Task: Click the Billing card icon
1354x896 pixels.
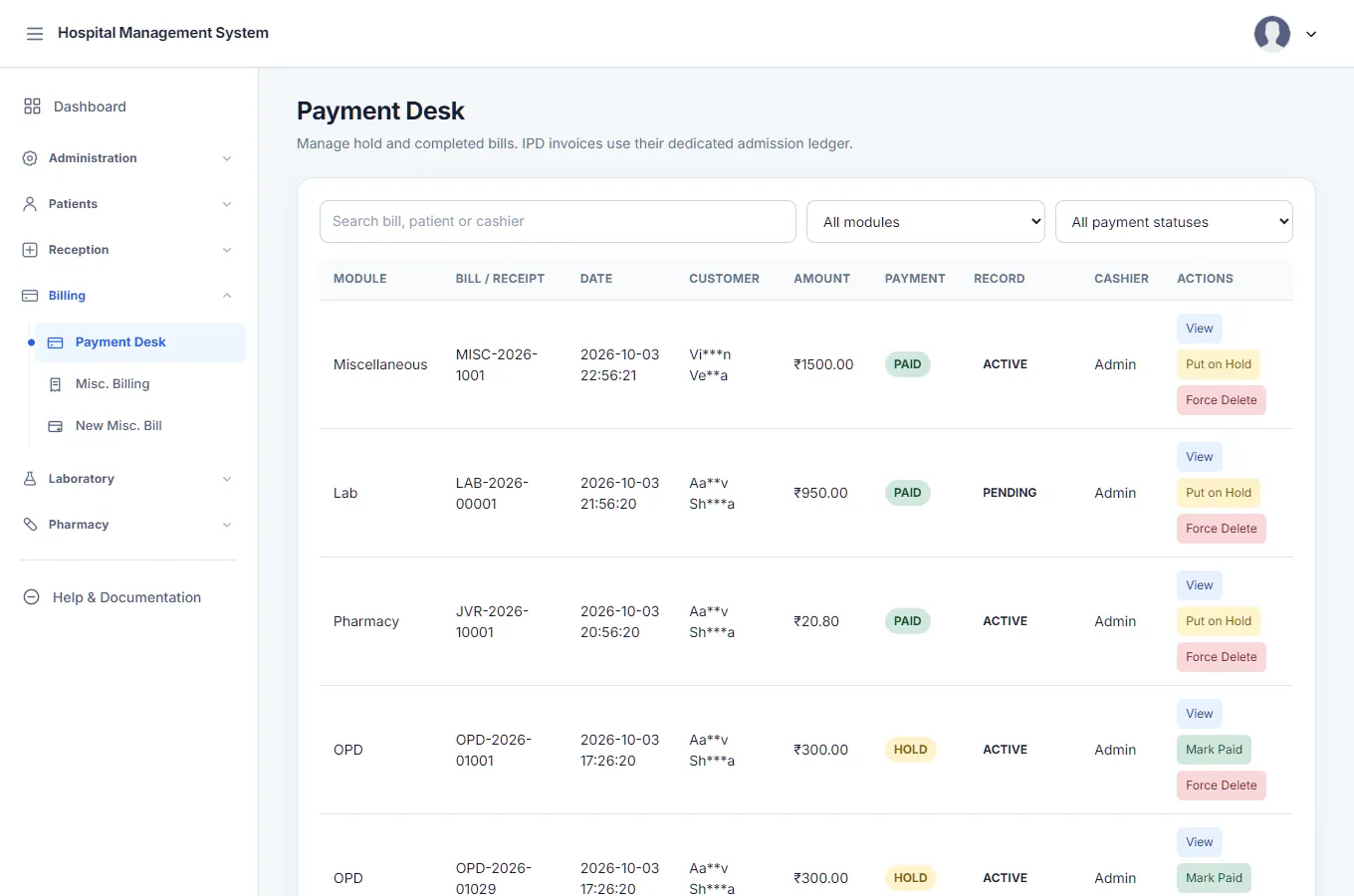Action: pyautogui.click(x=30, y=296)
